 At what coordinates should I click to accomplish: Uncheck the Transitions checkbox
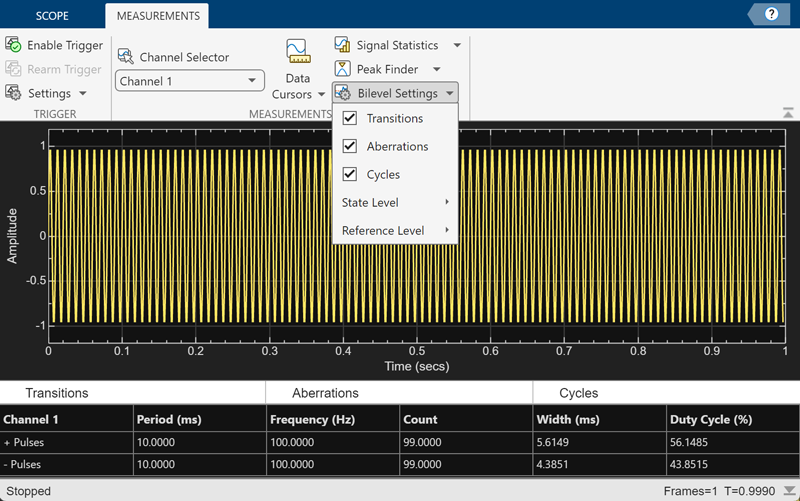pos(350,118)
